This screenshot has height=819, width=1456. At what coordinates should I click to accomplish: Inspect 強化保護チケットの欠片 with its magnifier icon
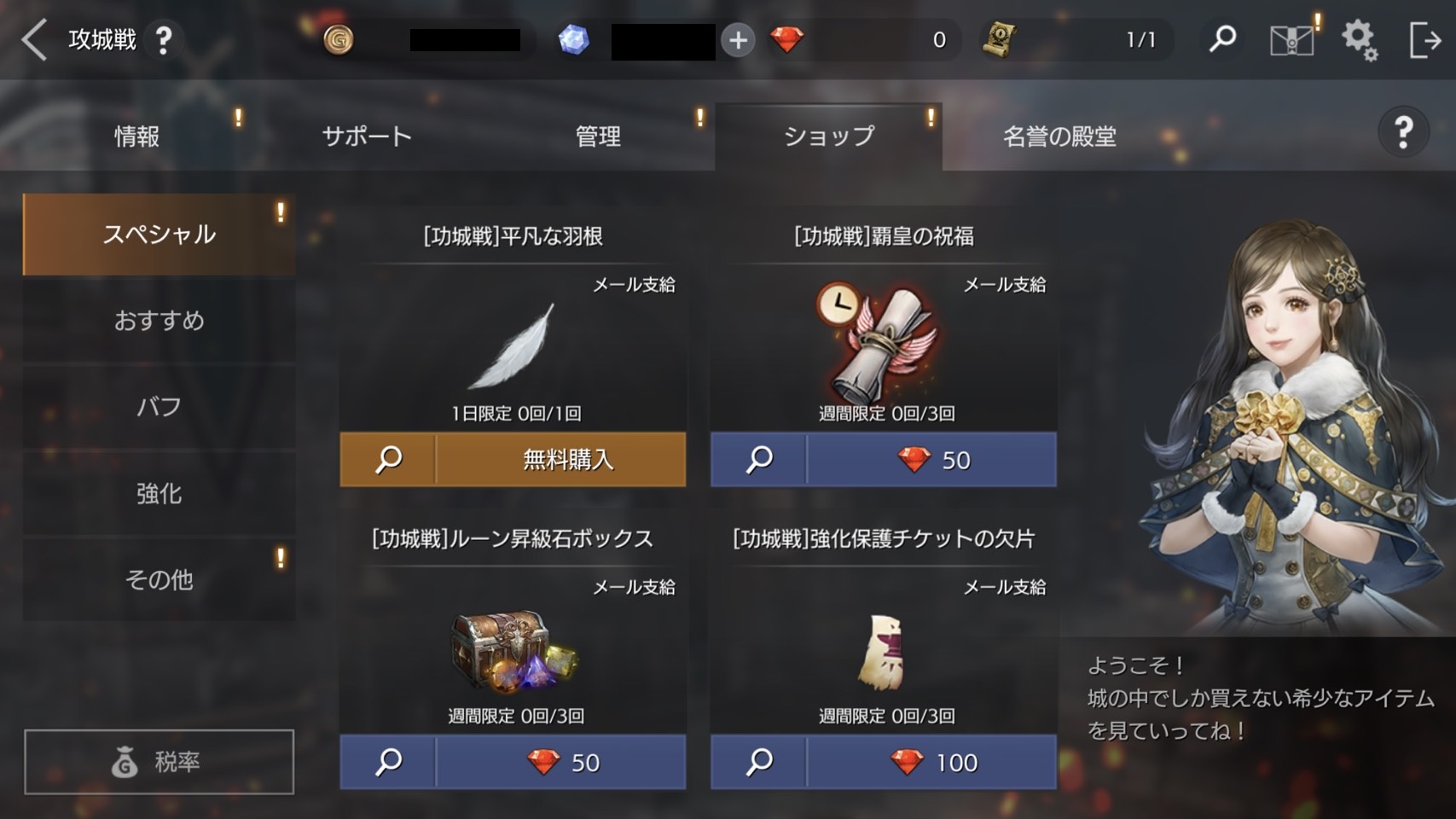[x=759, y=762]
